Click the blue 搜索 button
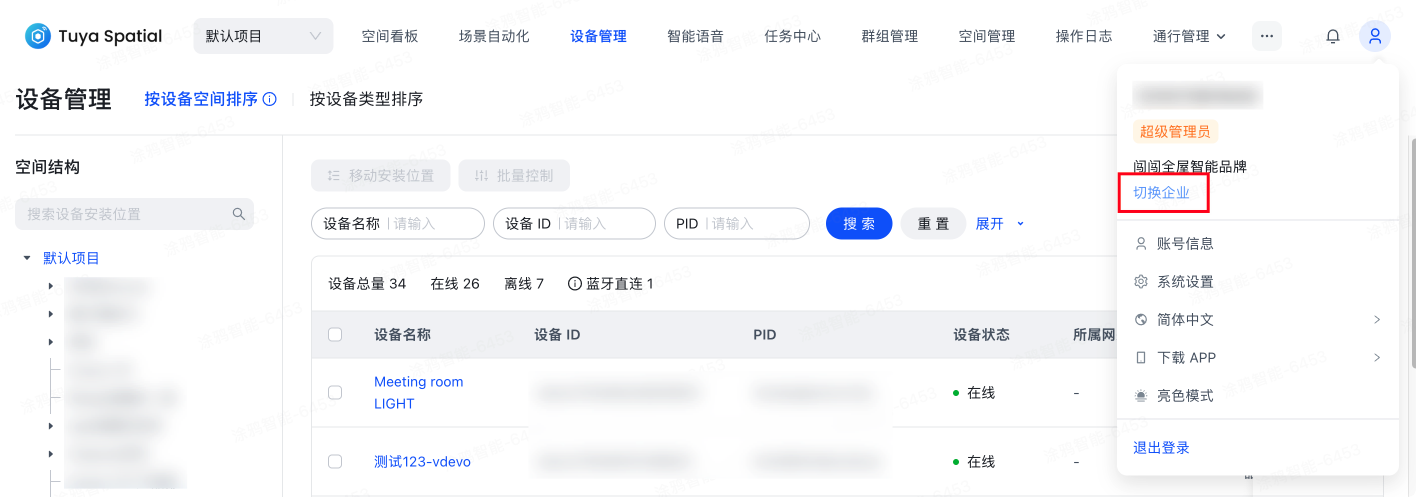 tap(858, 224)
